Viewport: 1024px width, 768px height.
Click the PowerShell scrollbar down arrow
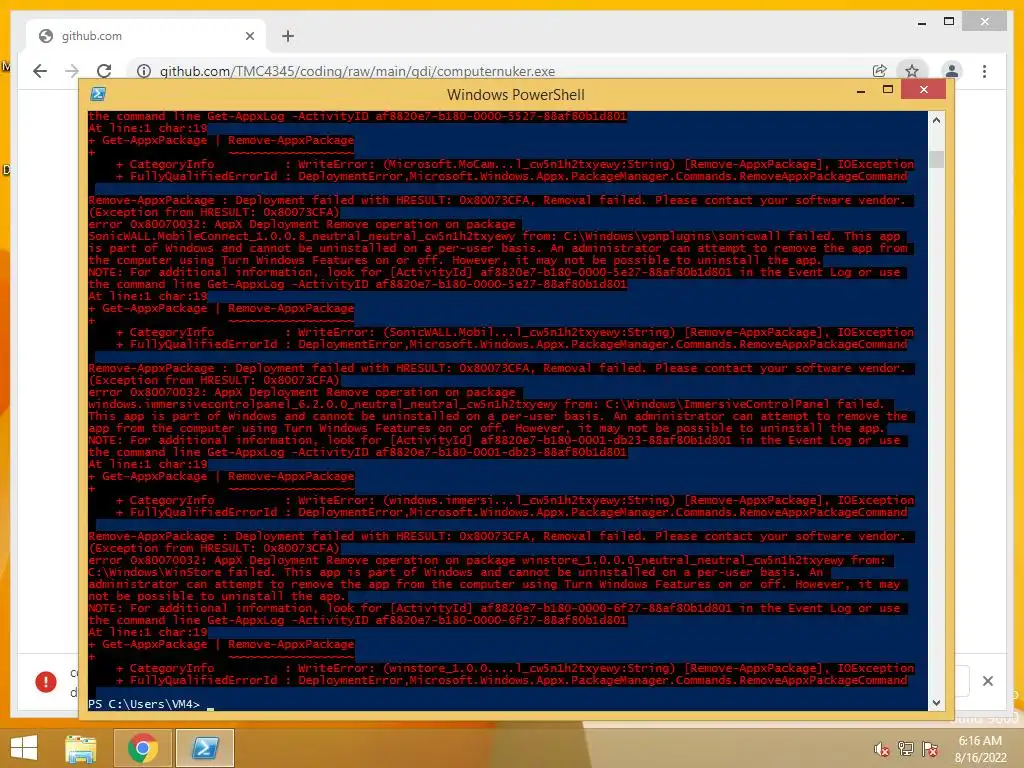tap(936, 703)
